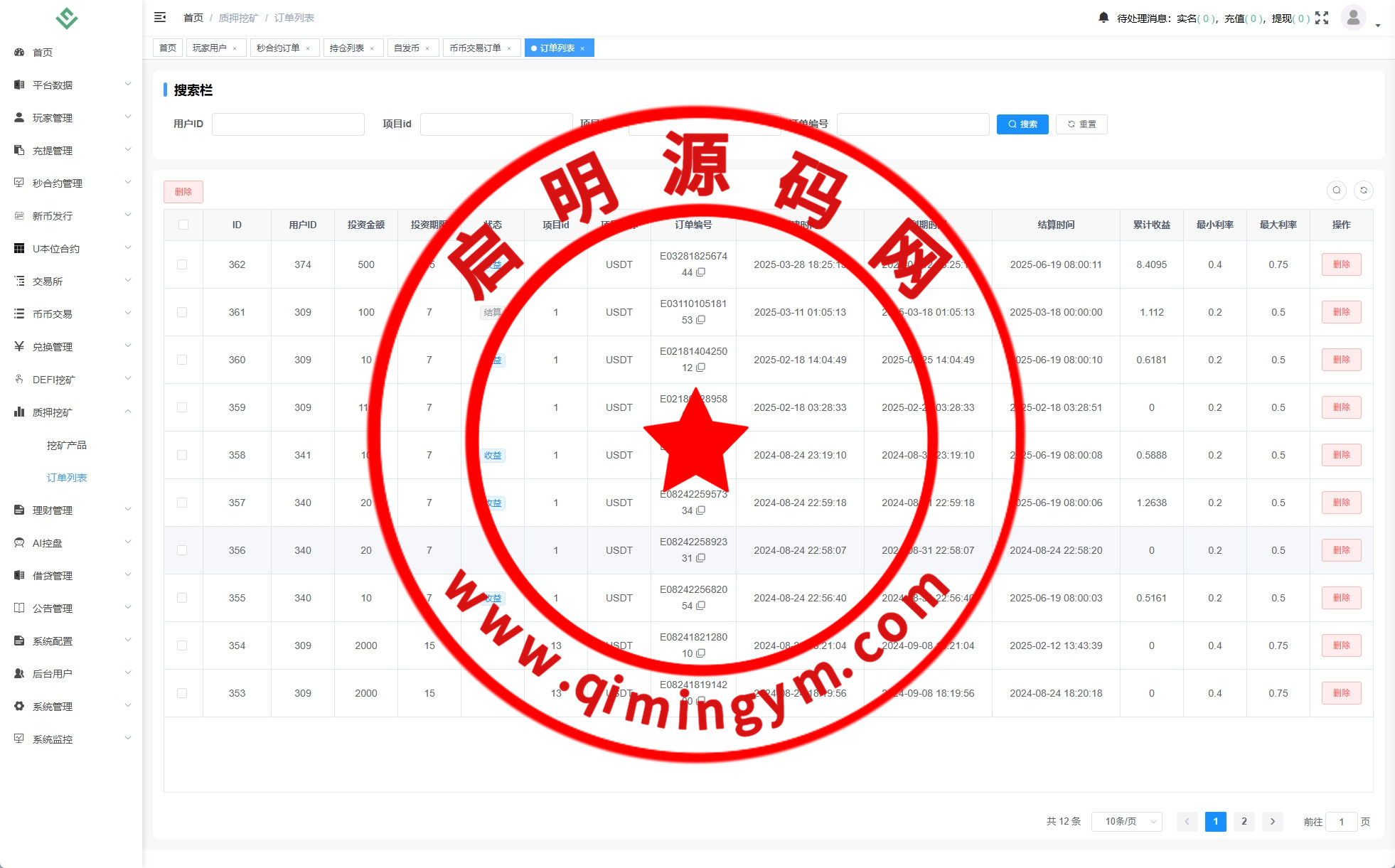Click the 用户ID input field
The image size is (1395, 868).
288,124
